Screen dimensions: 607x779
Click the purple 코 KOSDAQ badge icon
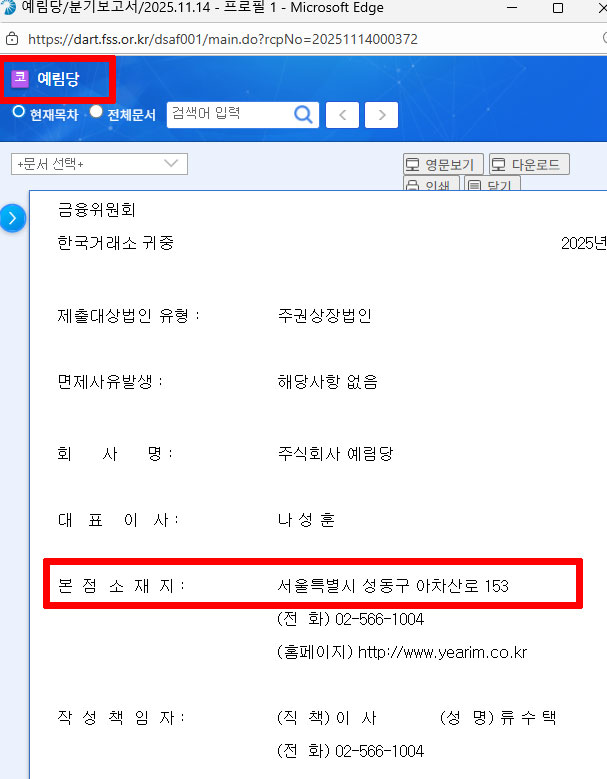coord(20,78)
